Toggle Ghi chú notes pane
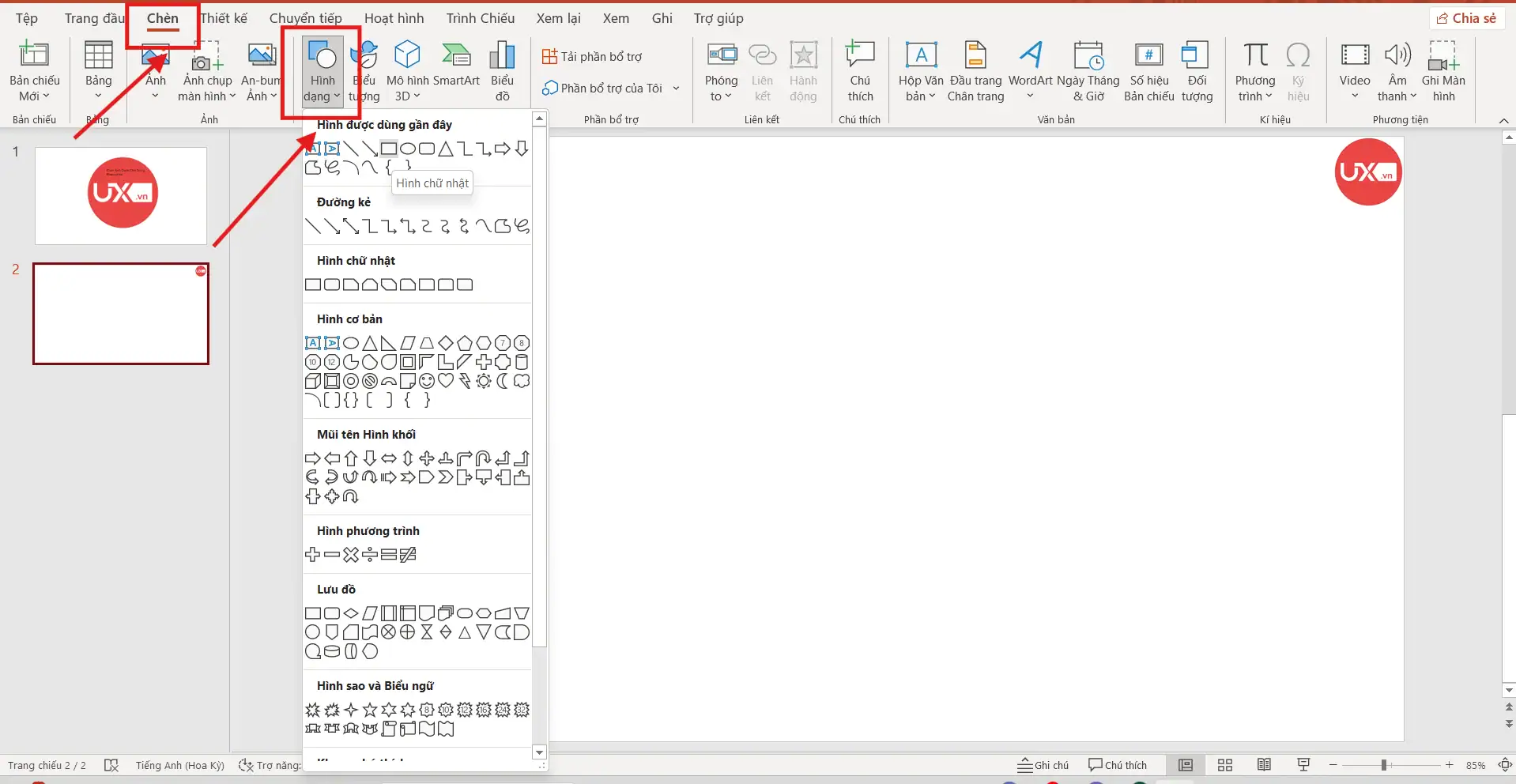This screenshot has width=1516, height=784. coord(1043,765)
